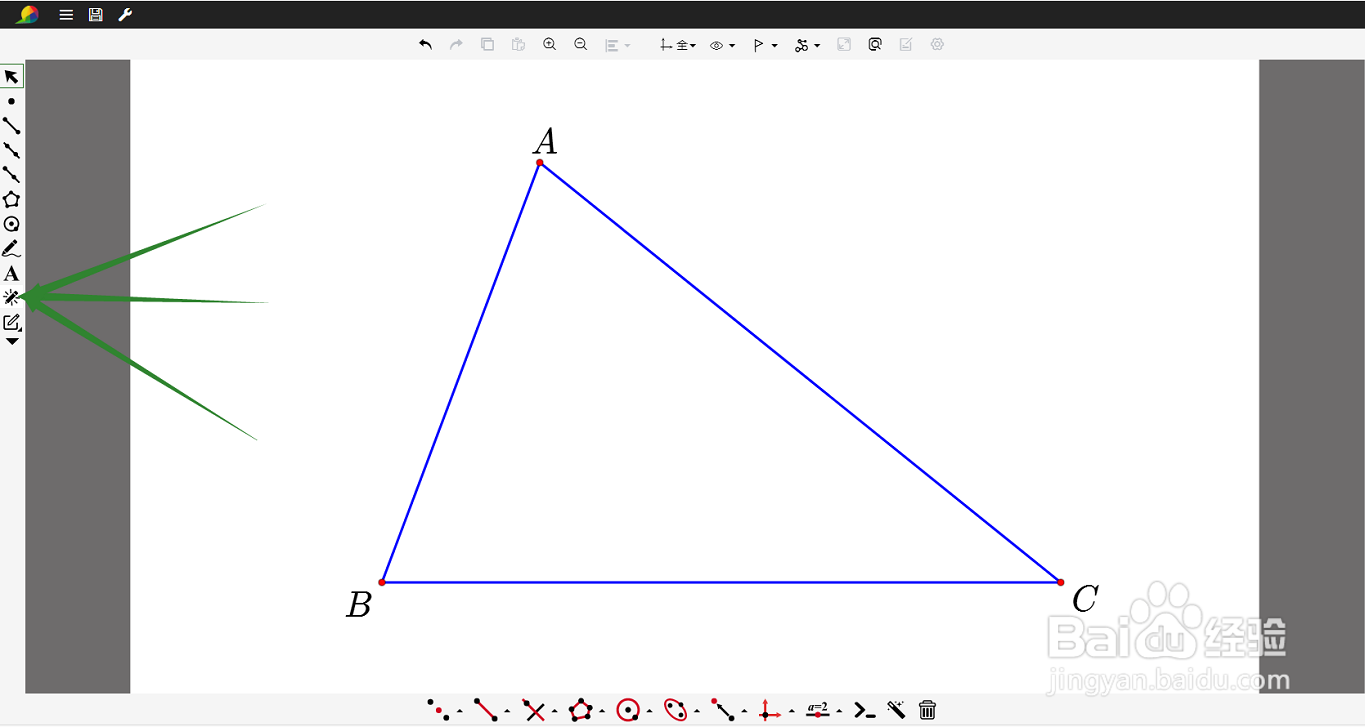
Task: Click the @ symbol icon in toolbar
Action: (875, 45)
